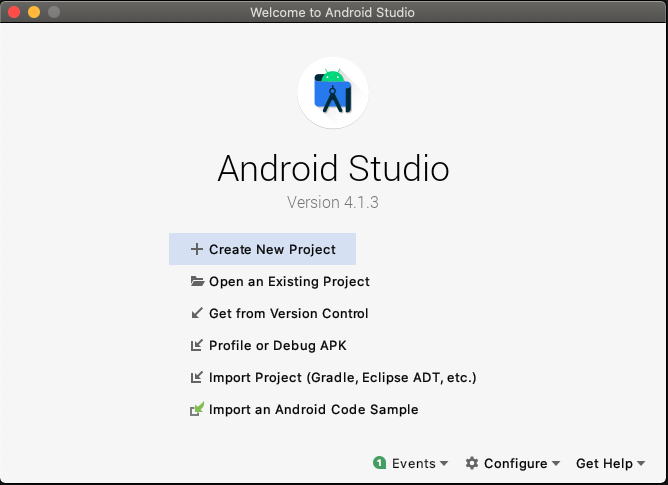Click the arrow icon for Get from Version Control

(196, 313)
